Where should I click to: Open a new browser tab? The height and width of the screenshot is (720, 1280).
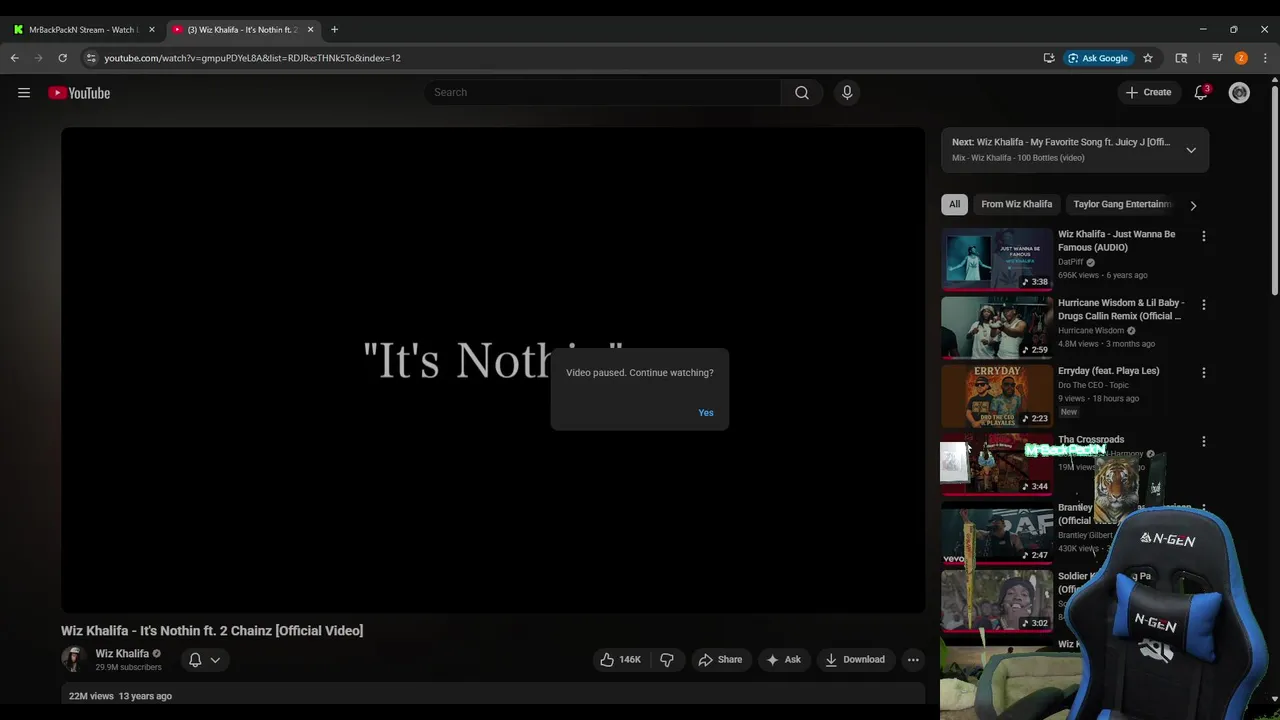pyautogui.click(x=334, y=30)
